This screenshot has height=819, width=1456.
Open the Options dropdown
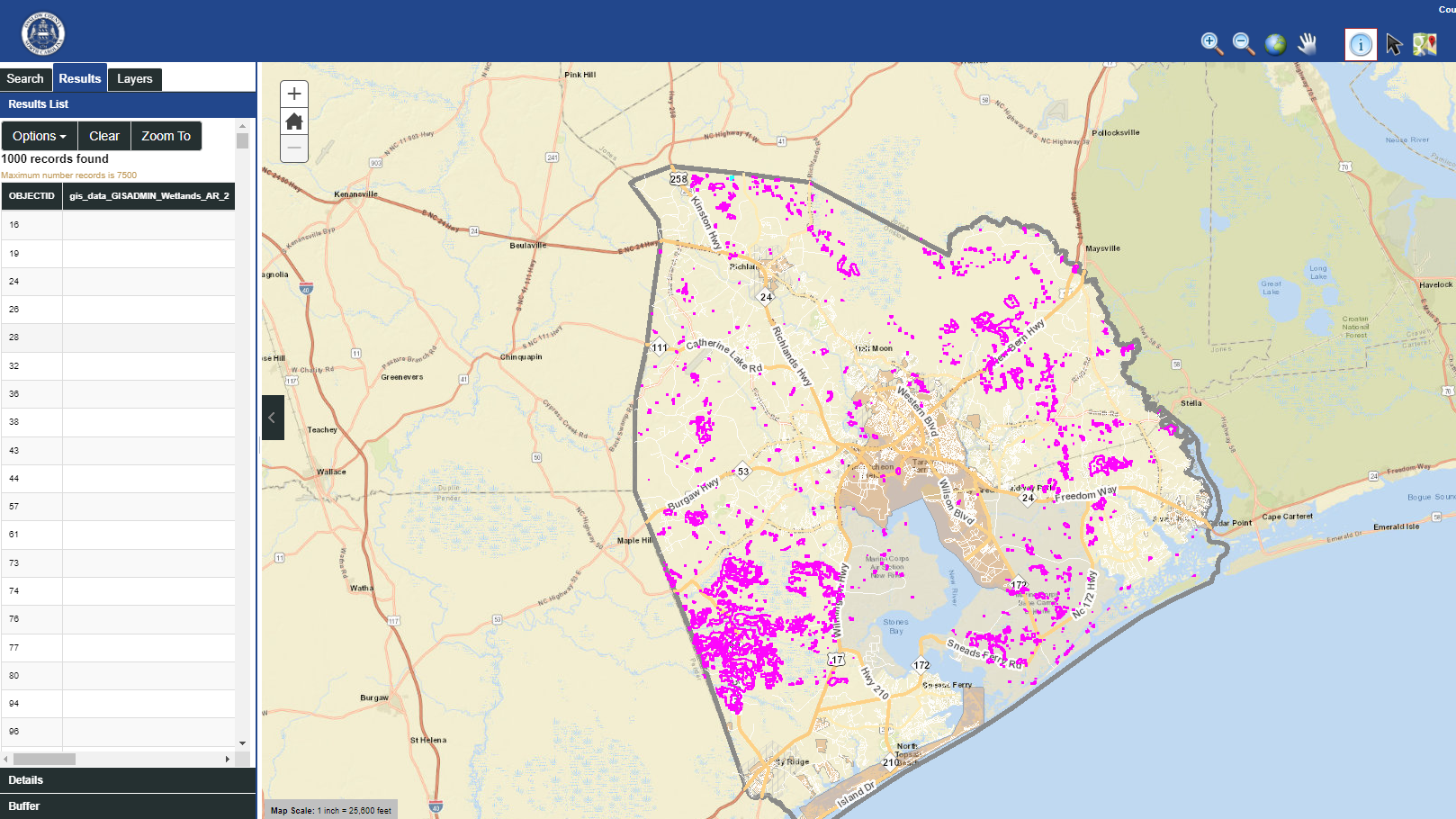[39, 135]
